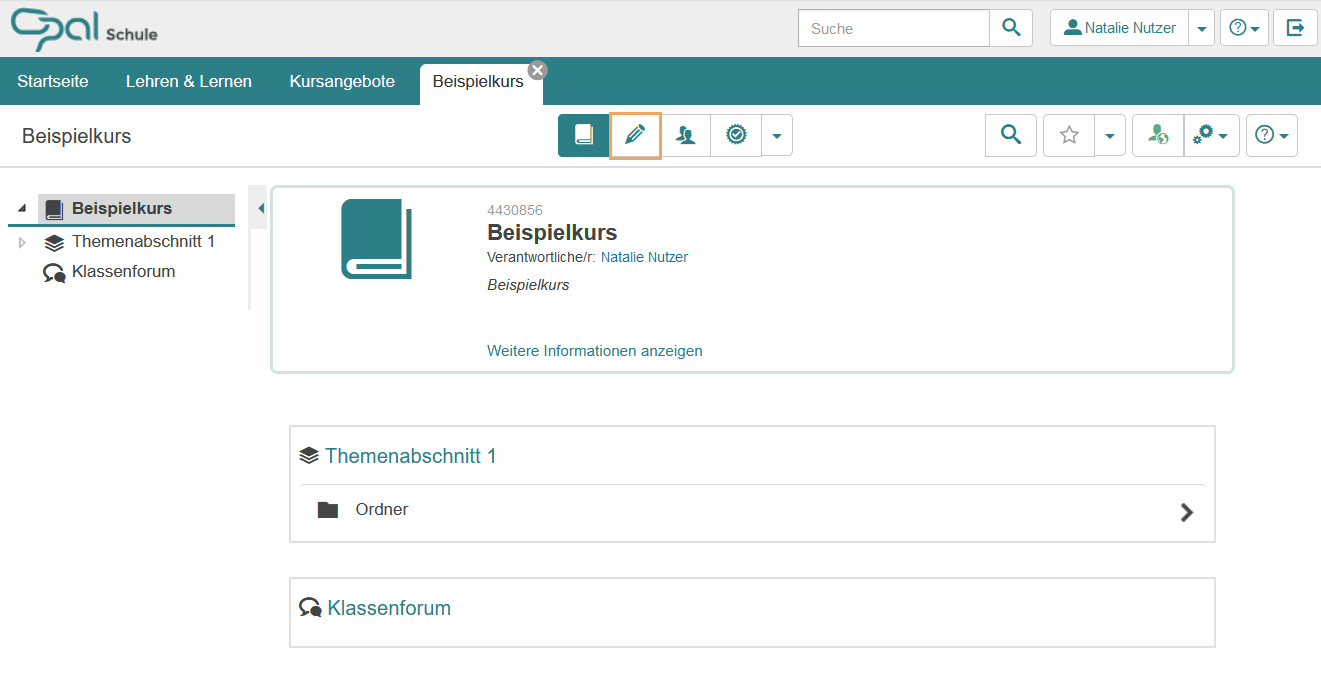Viewport: 1321px width, 674px height.
Task: Open the Lehren & Lernen menu
Action: click(188, 81)
